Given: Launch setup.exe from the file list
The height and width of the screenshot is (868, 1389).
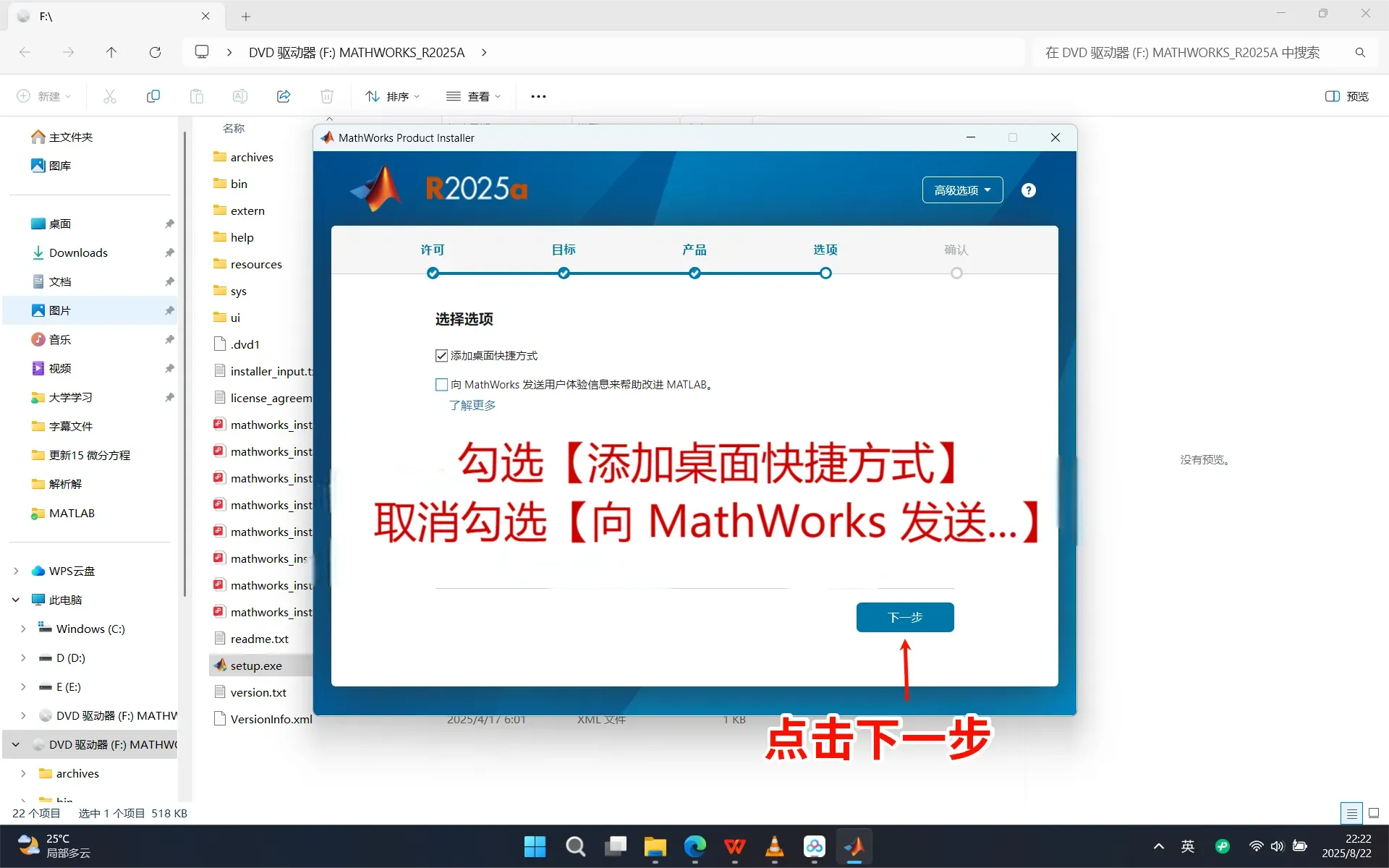Looking at the screenshot, I should [x=255, y=665].
